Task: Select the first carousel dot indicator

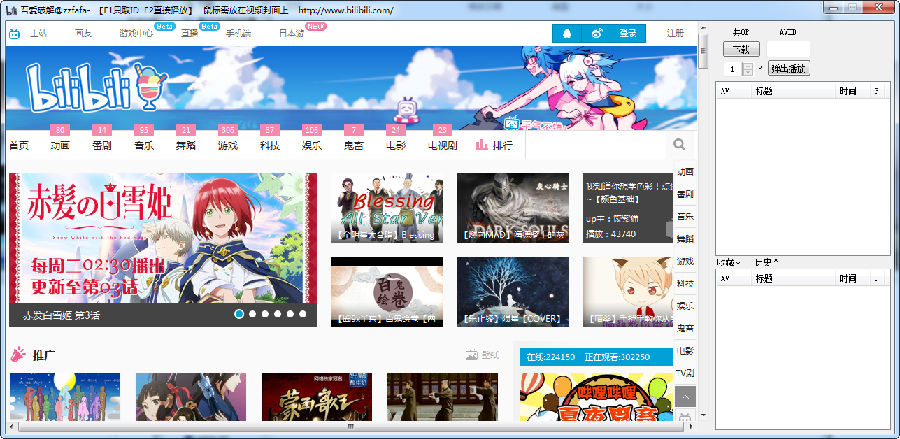Action: tap(239, 314)
